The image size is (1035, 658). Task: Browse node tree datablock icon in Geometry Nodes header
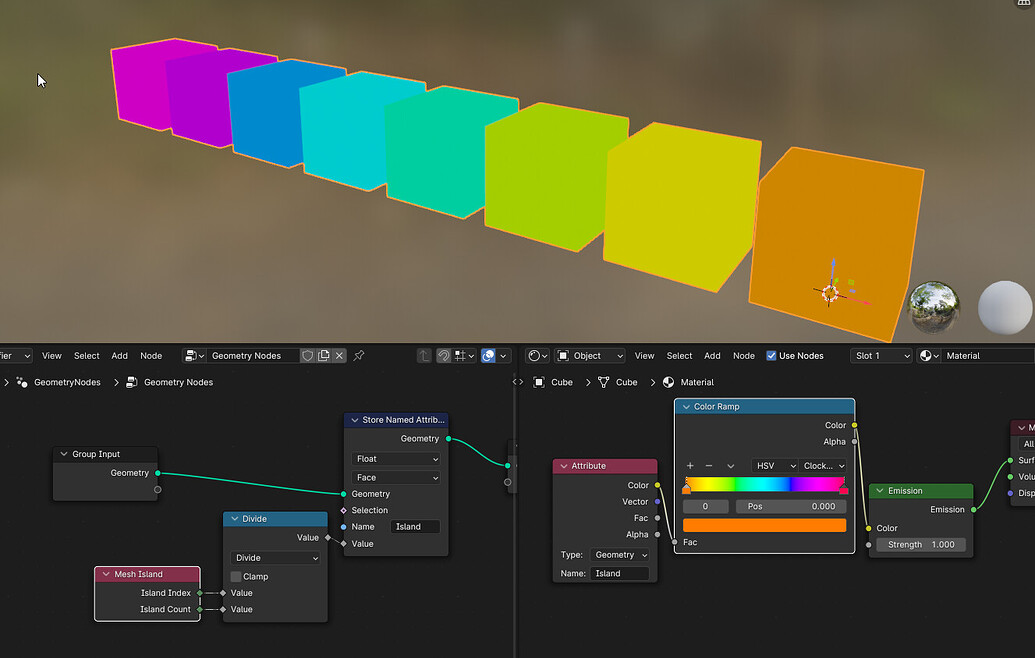(x=193, y=356)
